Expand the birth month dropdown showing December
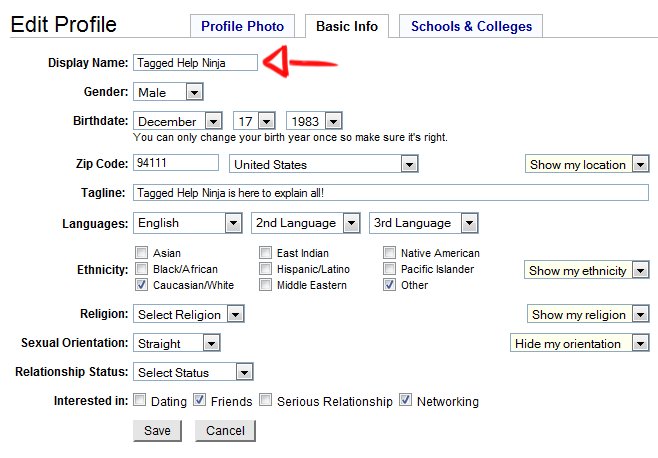Screen dimensions: 658x458 178,121
